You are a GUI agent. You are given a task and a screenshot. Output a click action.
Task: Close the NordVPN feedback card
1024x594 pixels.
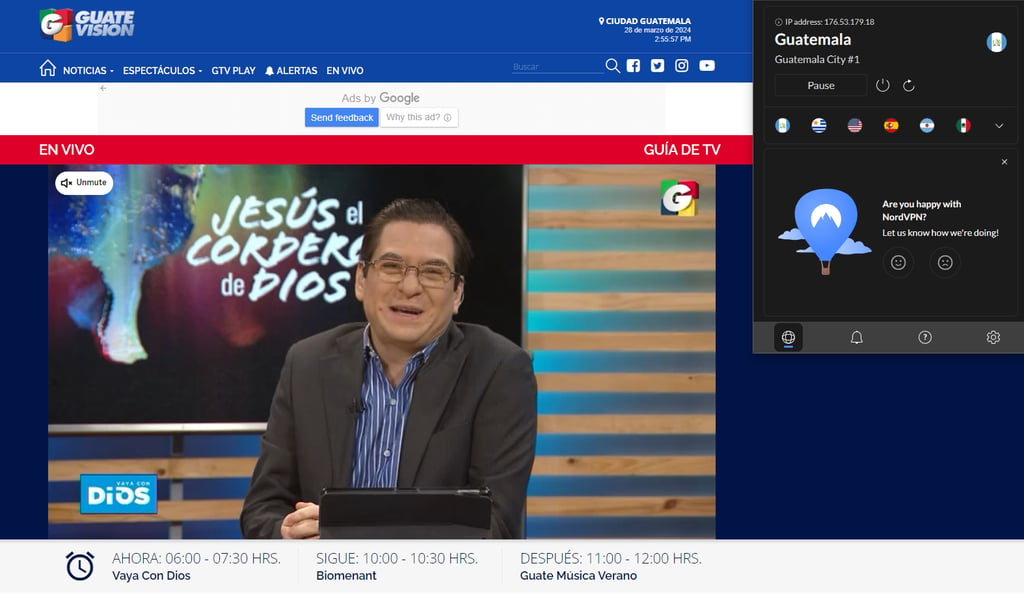pyautogui.click(x=1004, y=162)
